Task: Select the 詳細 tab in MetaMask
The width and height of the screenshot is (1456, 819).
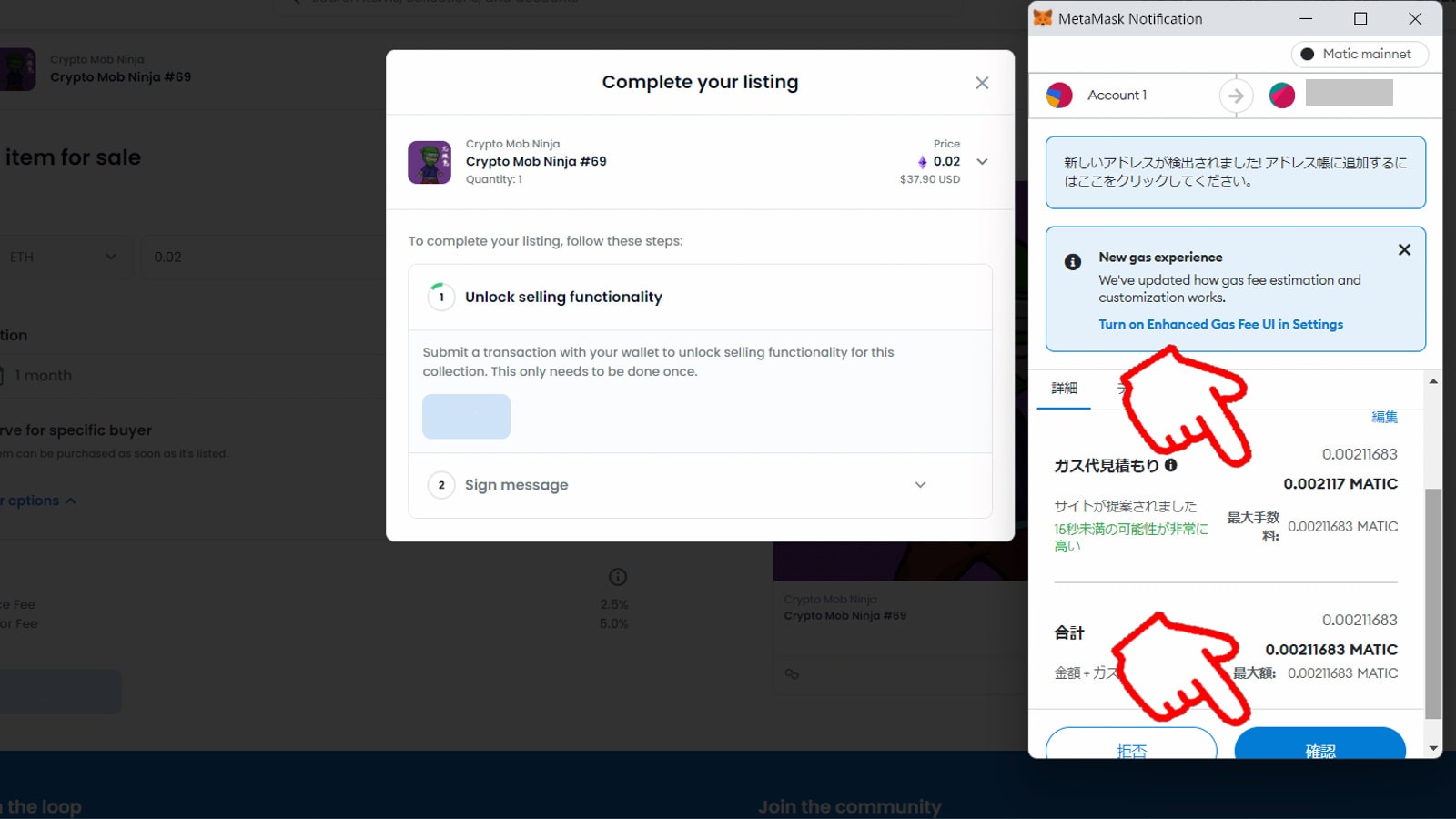Action: (1064, 389)
